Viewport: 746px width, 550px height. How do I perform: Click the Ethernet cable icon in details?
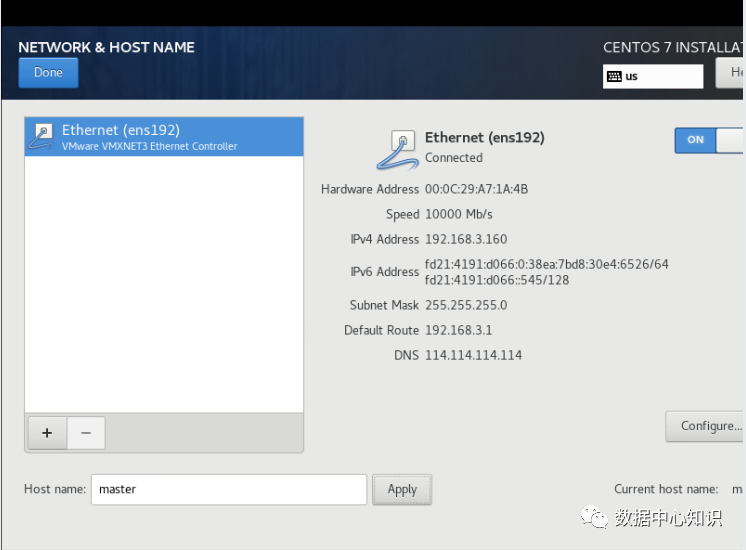point(398,150)
